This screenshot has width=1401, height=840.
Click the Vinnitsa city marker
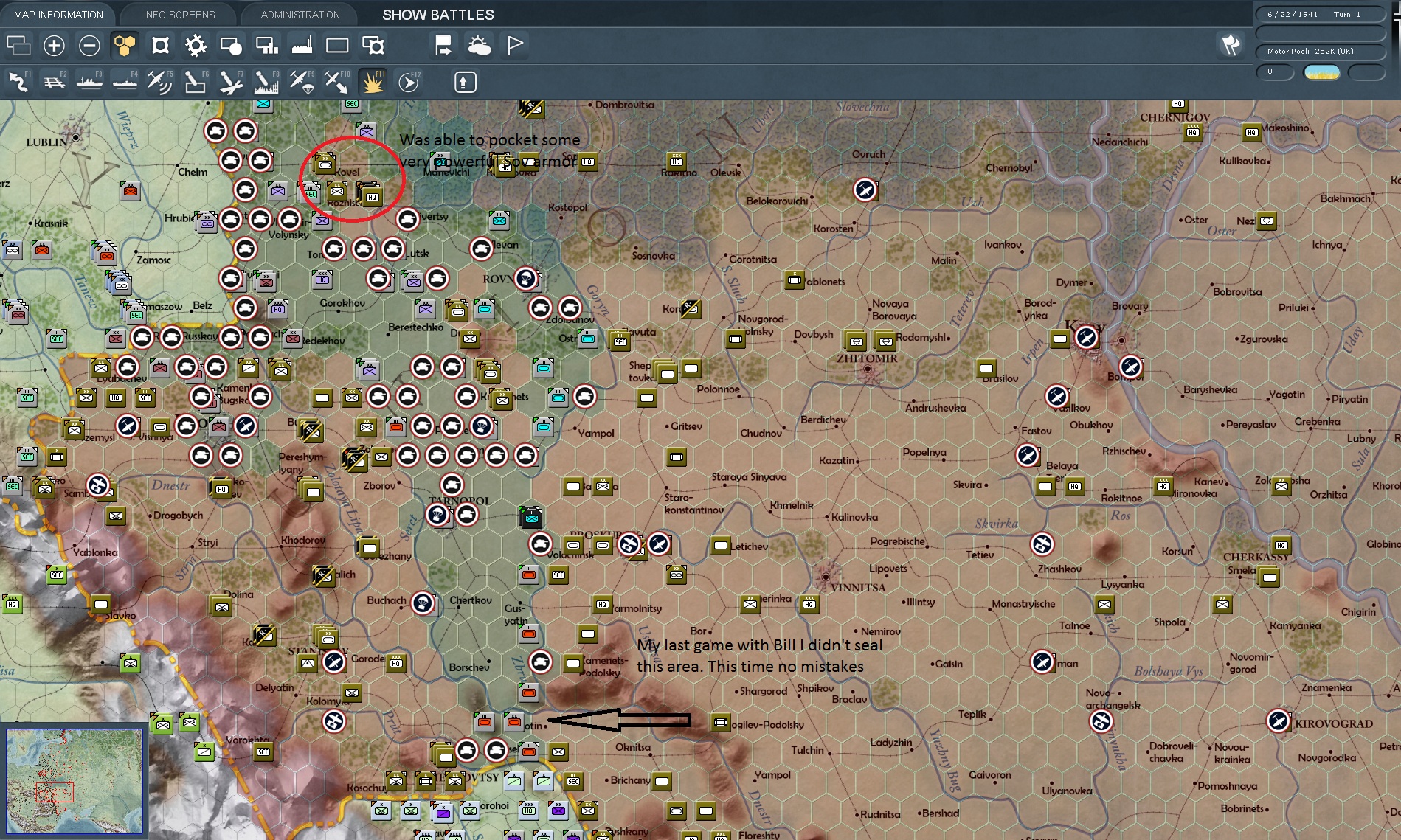point(826,577)
